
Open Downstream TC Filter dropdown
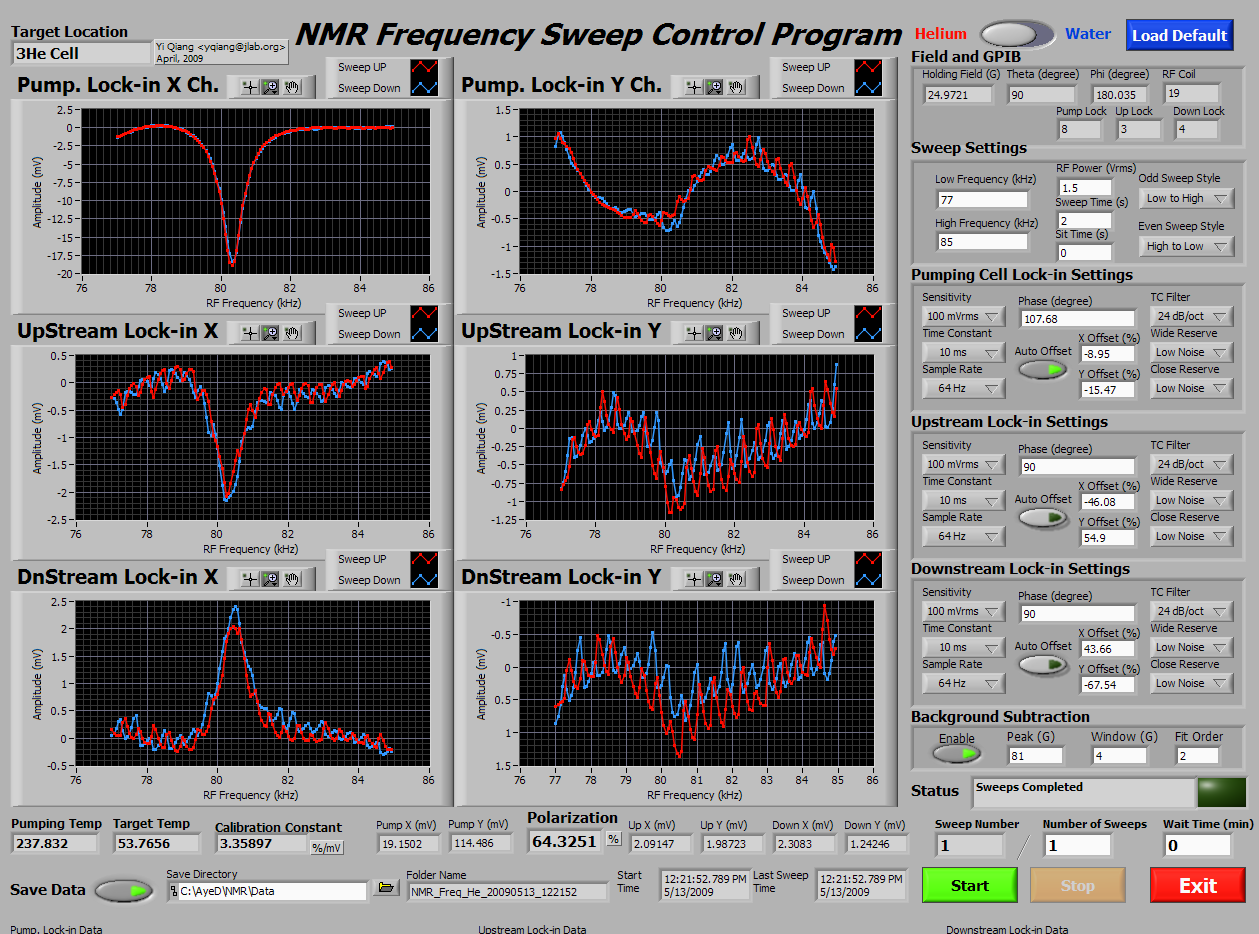(x=1193, y=611)
